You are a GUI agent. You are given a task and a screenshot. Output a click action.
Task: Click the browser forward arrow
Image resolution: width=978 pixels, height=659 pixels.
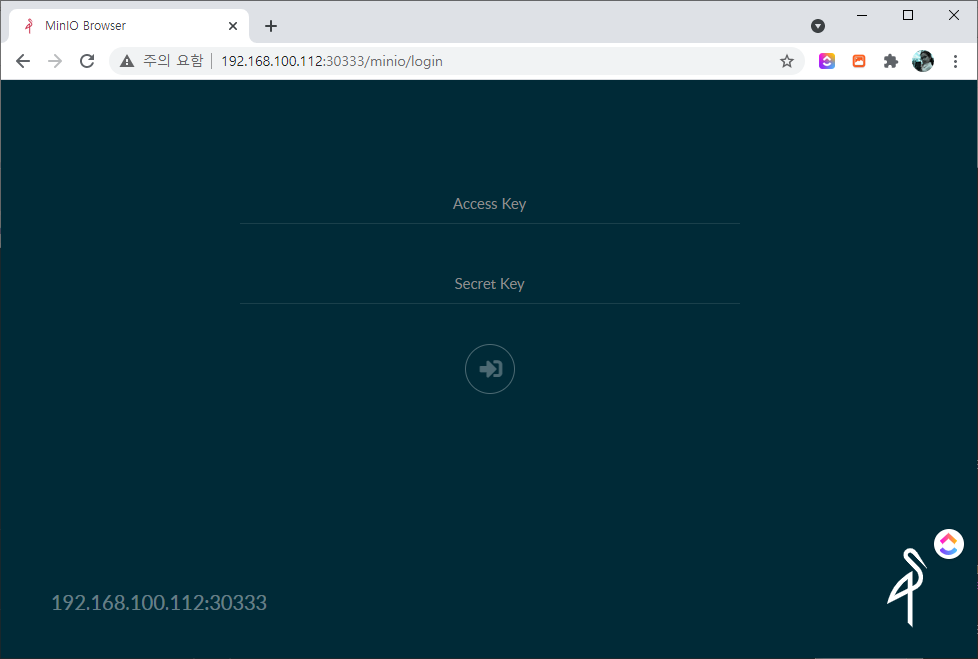click(x=55, y=61)
